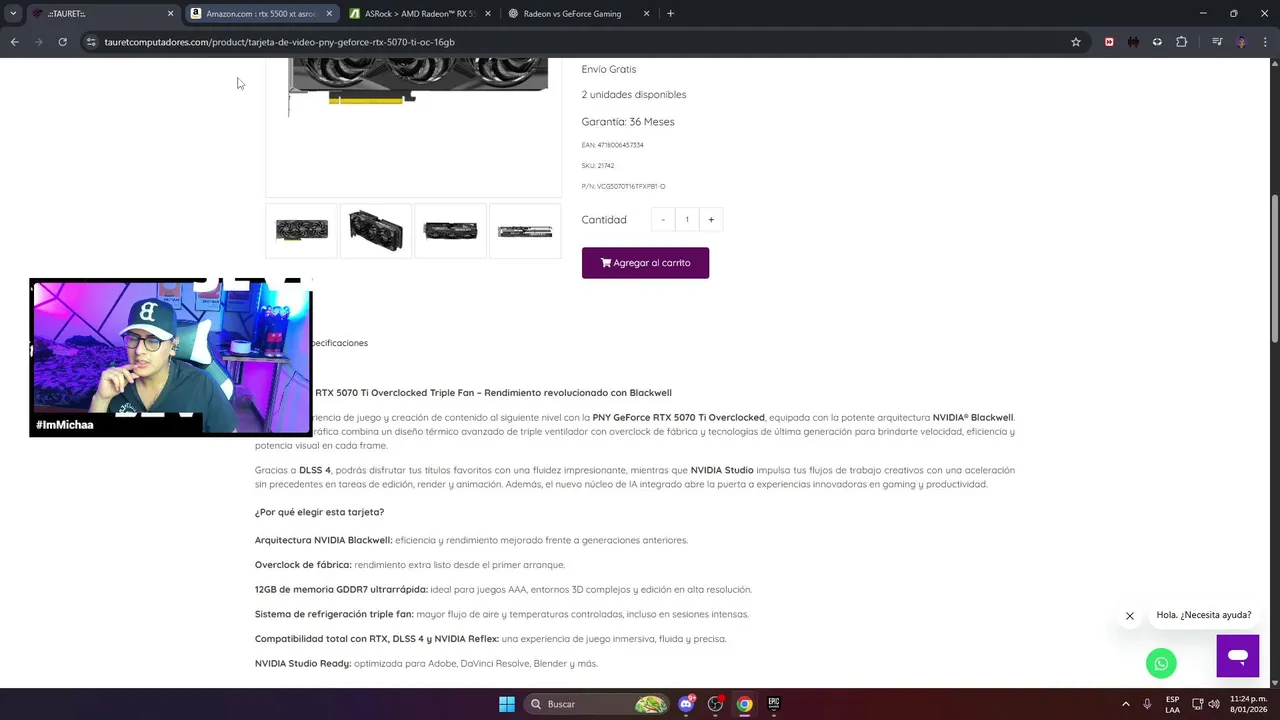Viewport: 1280px width, 720px height.
Task: Open the Chrome profile avatar
Action: coord(1242,42)
